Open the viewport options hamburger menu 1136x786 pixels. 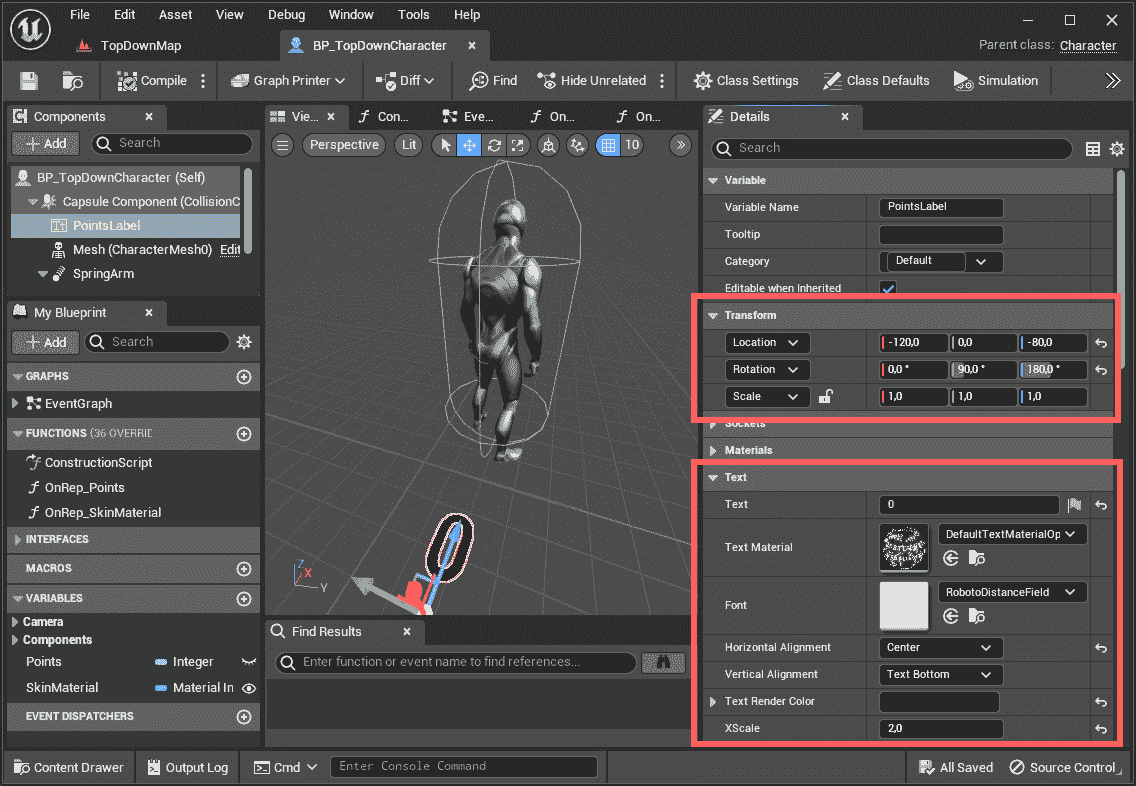pyautogui.click(x=283, y=145)
